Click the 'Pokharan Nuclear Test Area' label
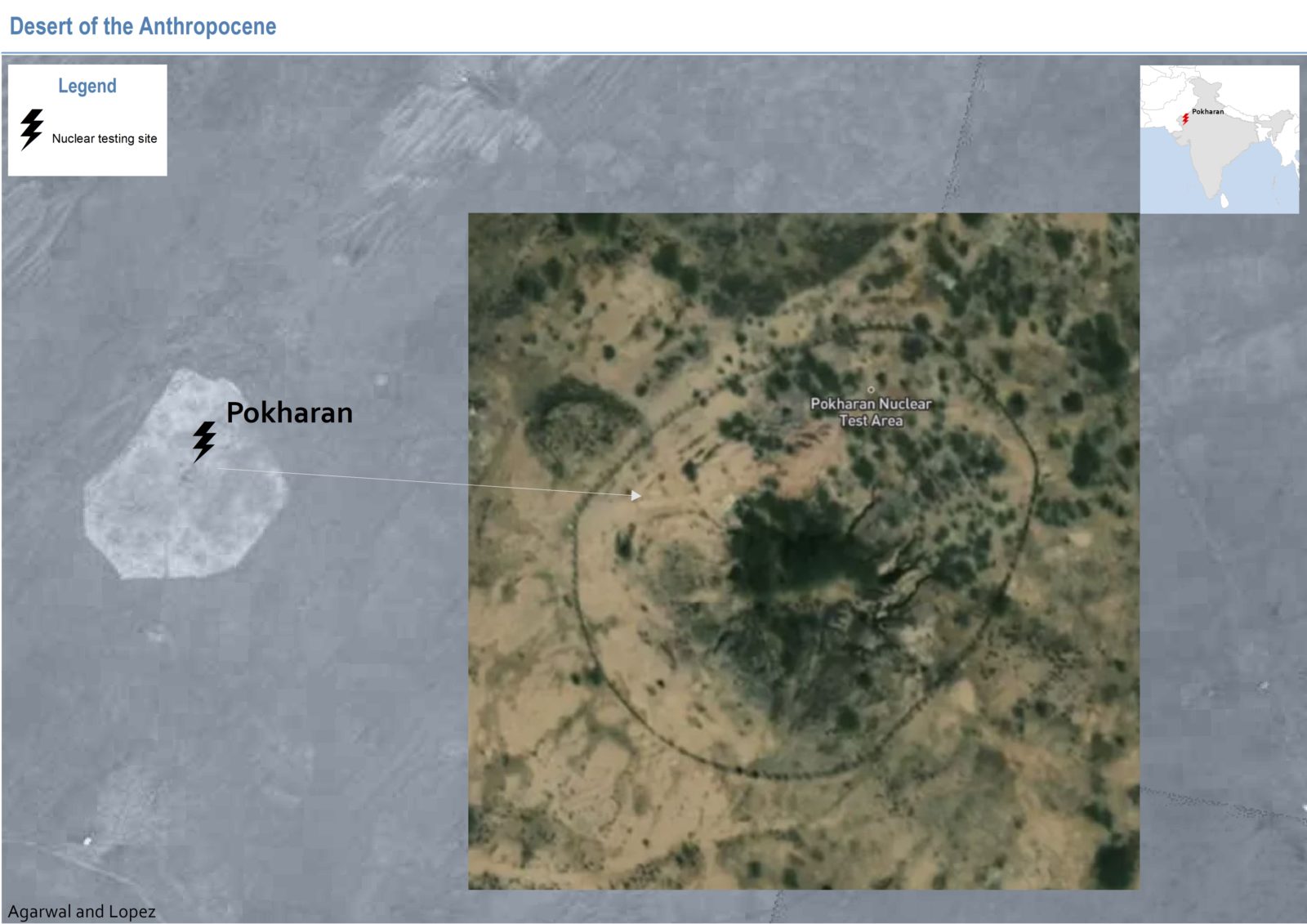1307x924 pixels. pos(871,412)
